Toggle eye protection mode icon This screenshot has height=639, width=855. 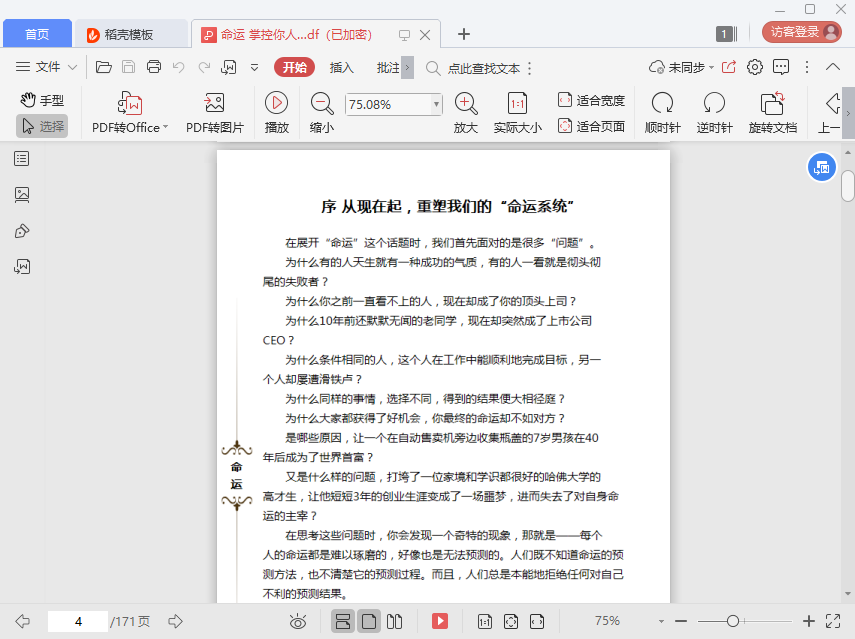click(297, 621)
